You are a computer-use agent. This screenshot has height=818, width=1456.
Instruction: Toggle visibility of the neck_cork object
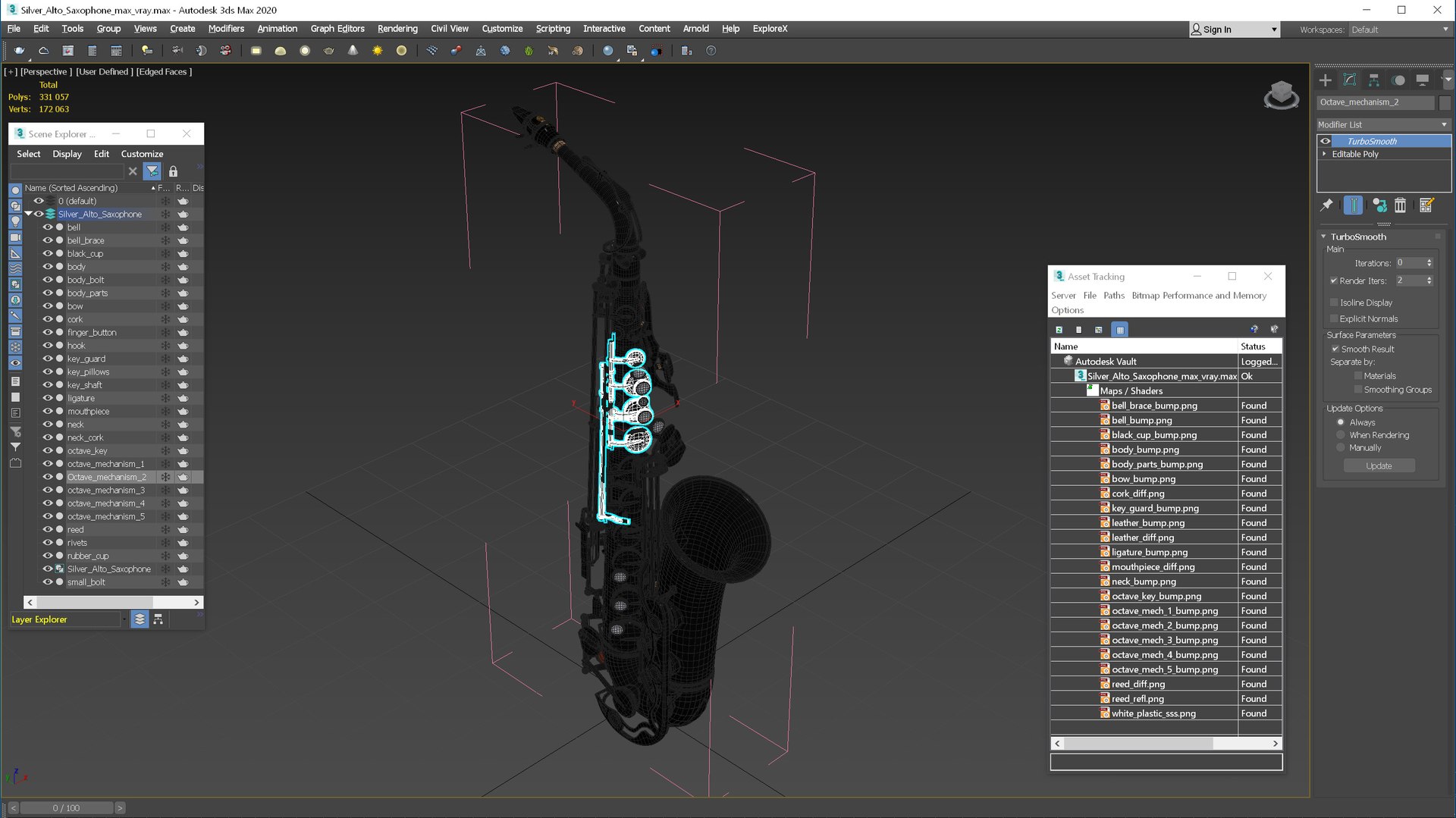click(x=48, y=437)
